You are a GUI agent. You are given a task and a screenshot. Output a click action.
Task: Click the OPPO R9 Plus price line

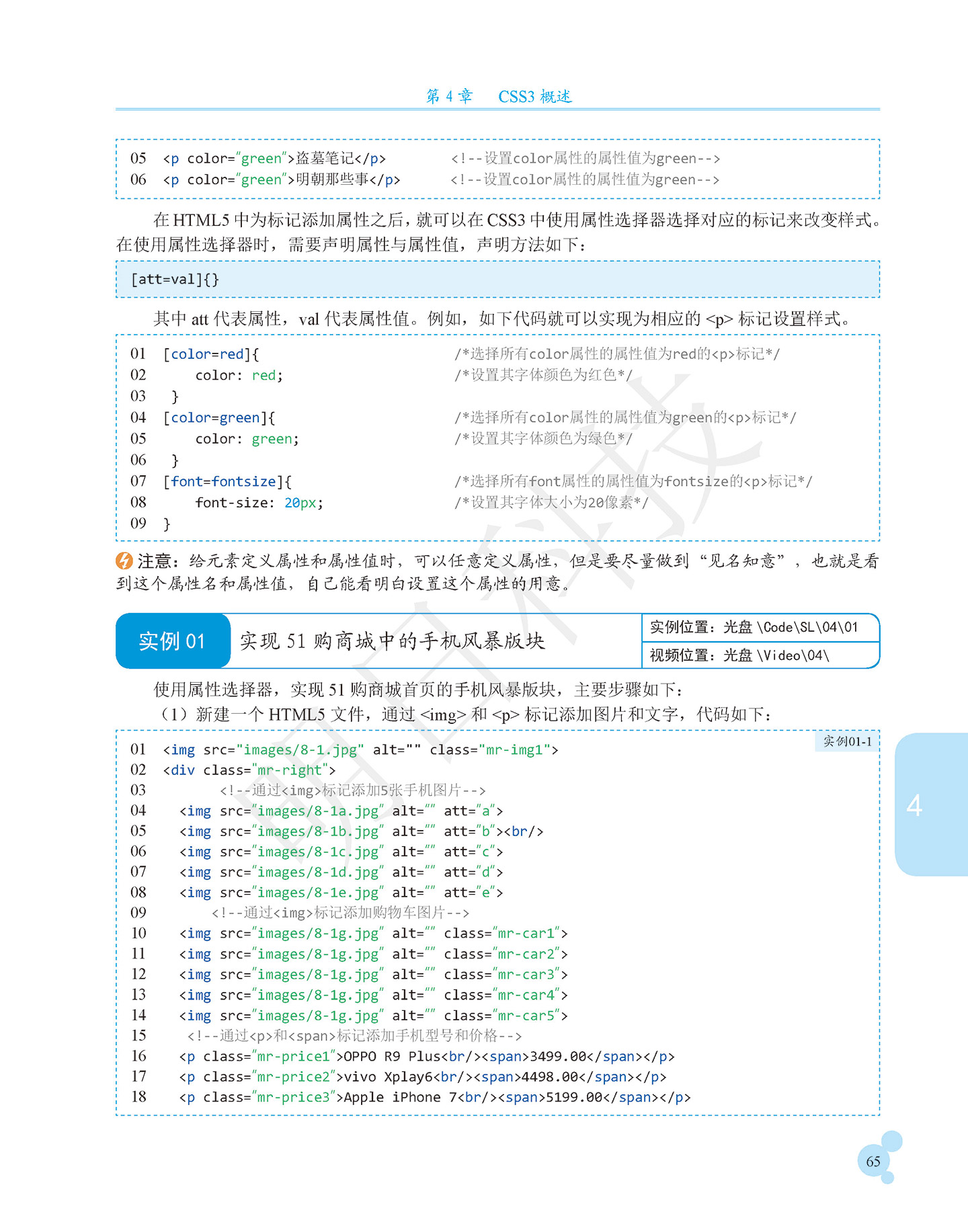[x=427, y=1057]
